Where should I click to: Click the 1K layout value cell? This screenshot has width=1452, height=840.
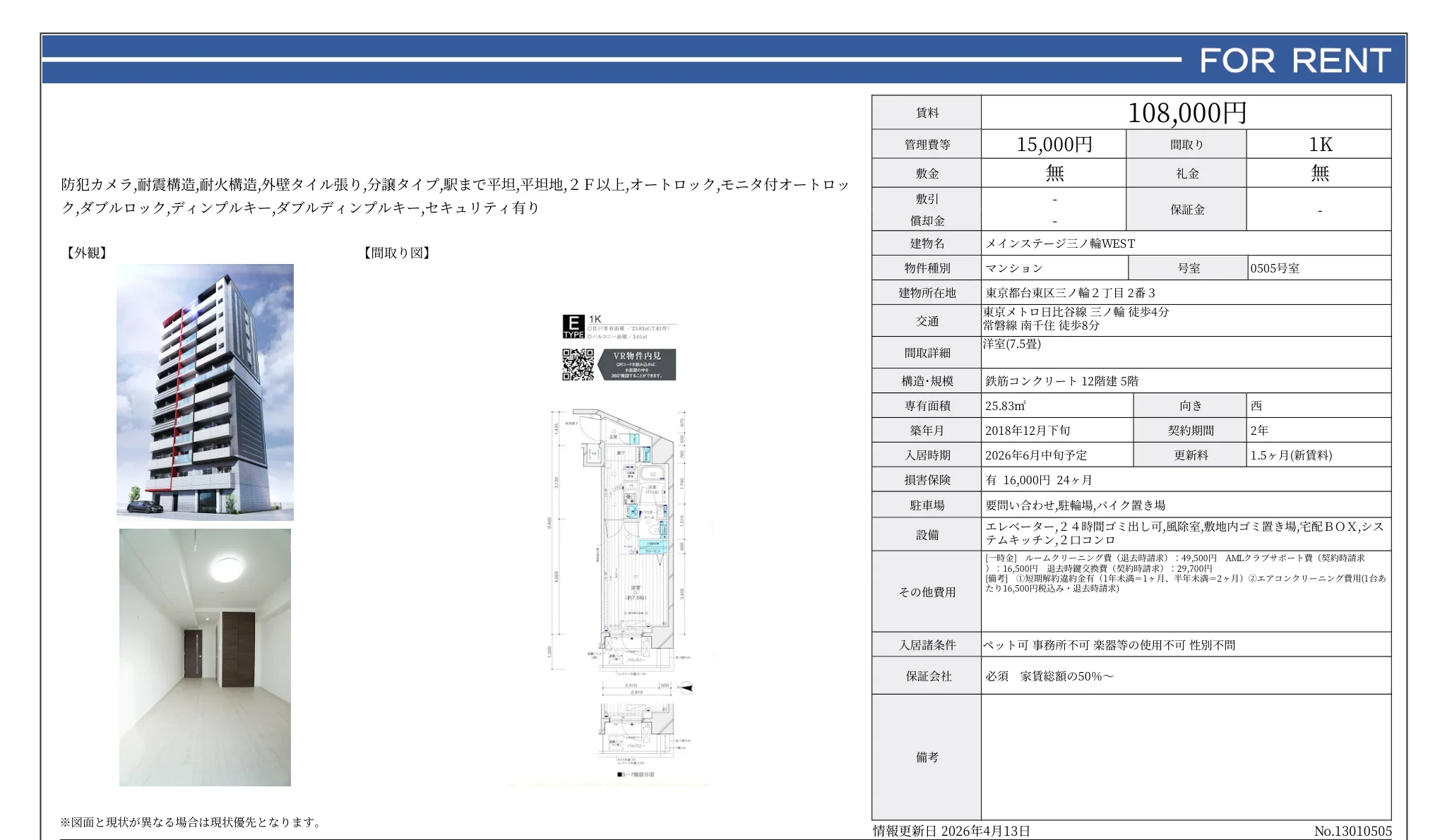(x=1319, y=145)
